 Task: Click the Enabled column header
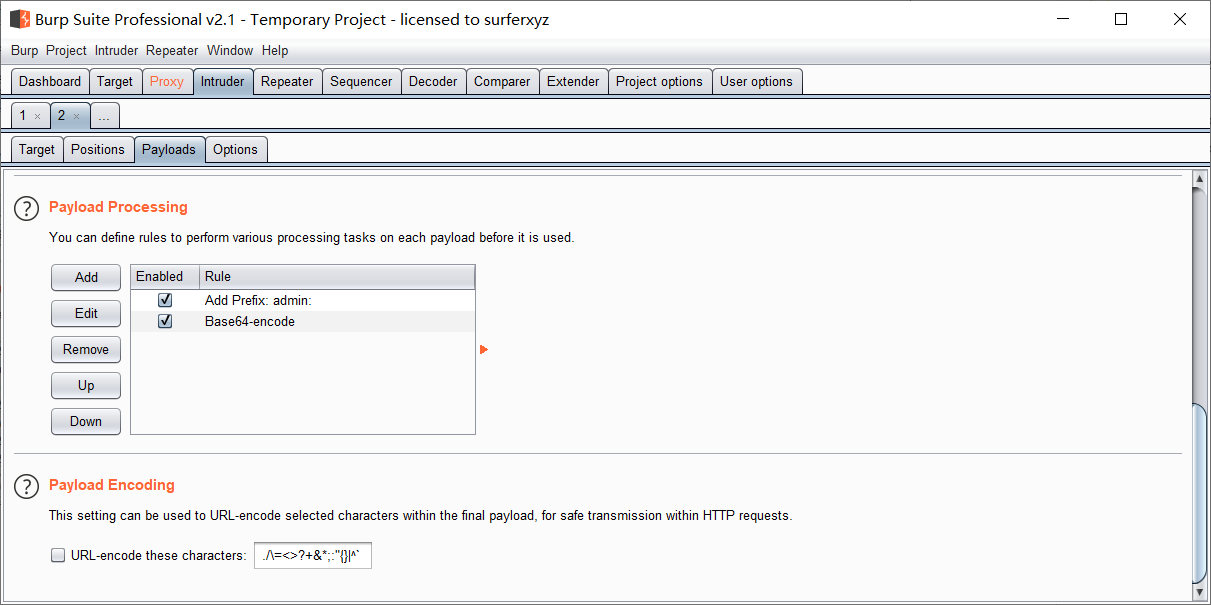(x=165, y=277)
